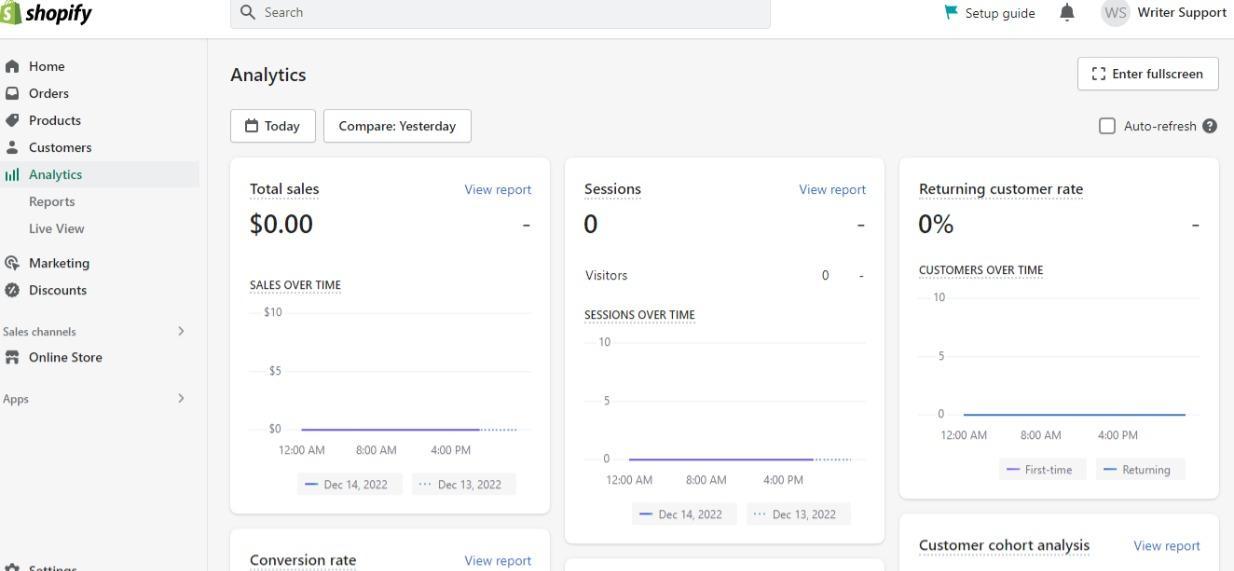Click the Products tag icon
1234x571 pixels.
click(12, 121)
